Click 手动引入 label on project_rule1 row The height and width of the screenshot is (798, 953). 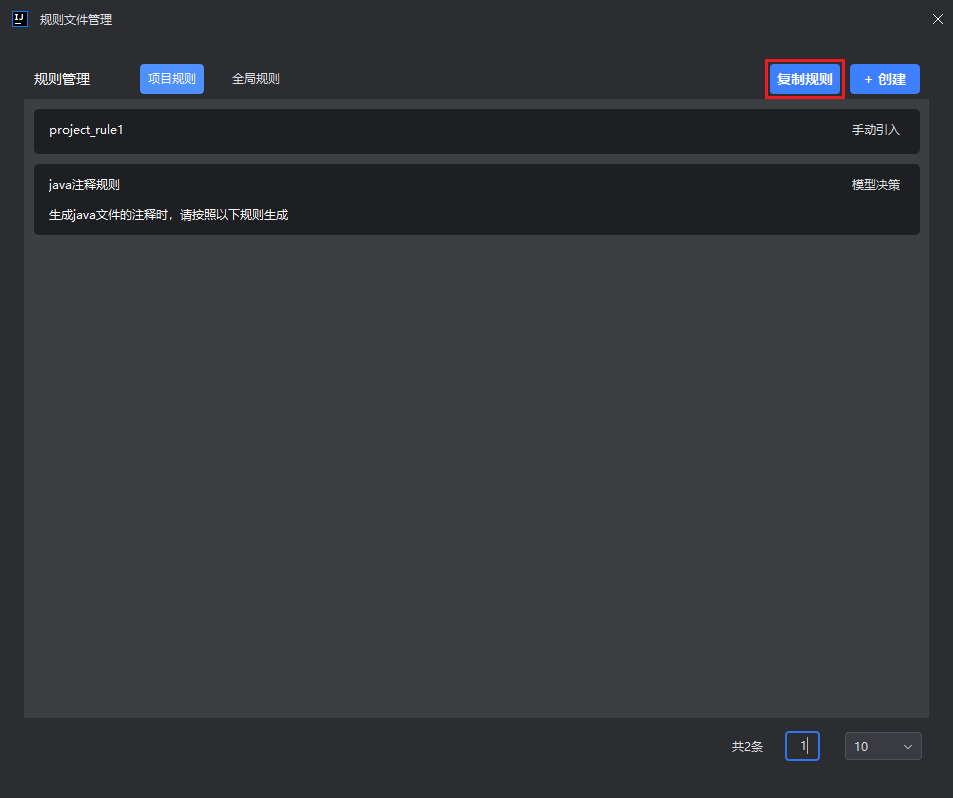point(876,130)
